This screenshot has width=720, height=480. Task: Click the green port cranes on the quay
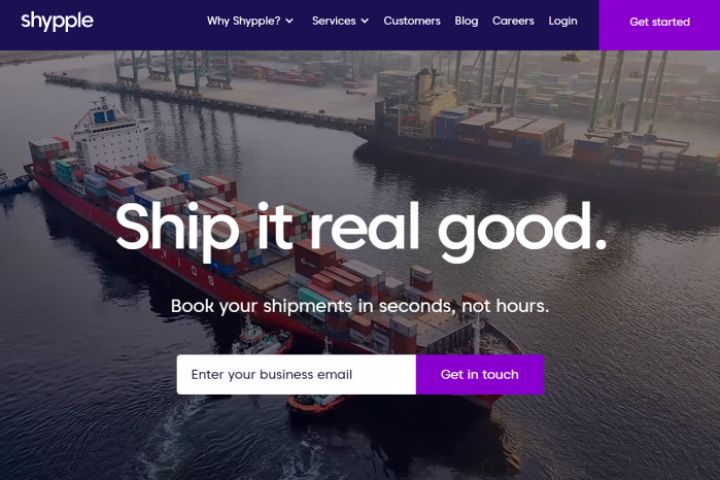pyautogui.click(x=172, y=69)
